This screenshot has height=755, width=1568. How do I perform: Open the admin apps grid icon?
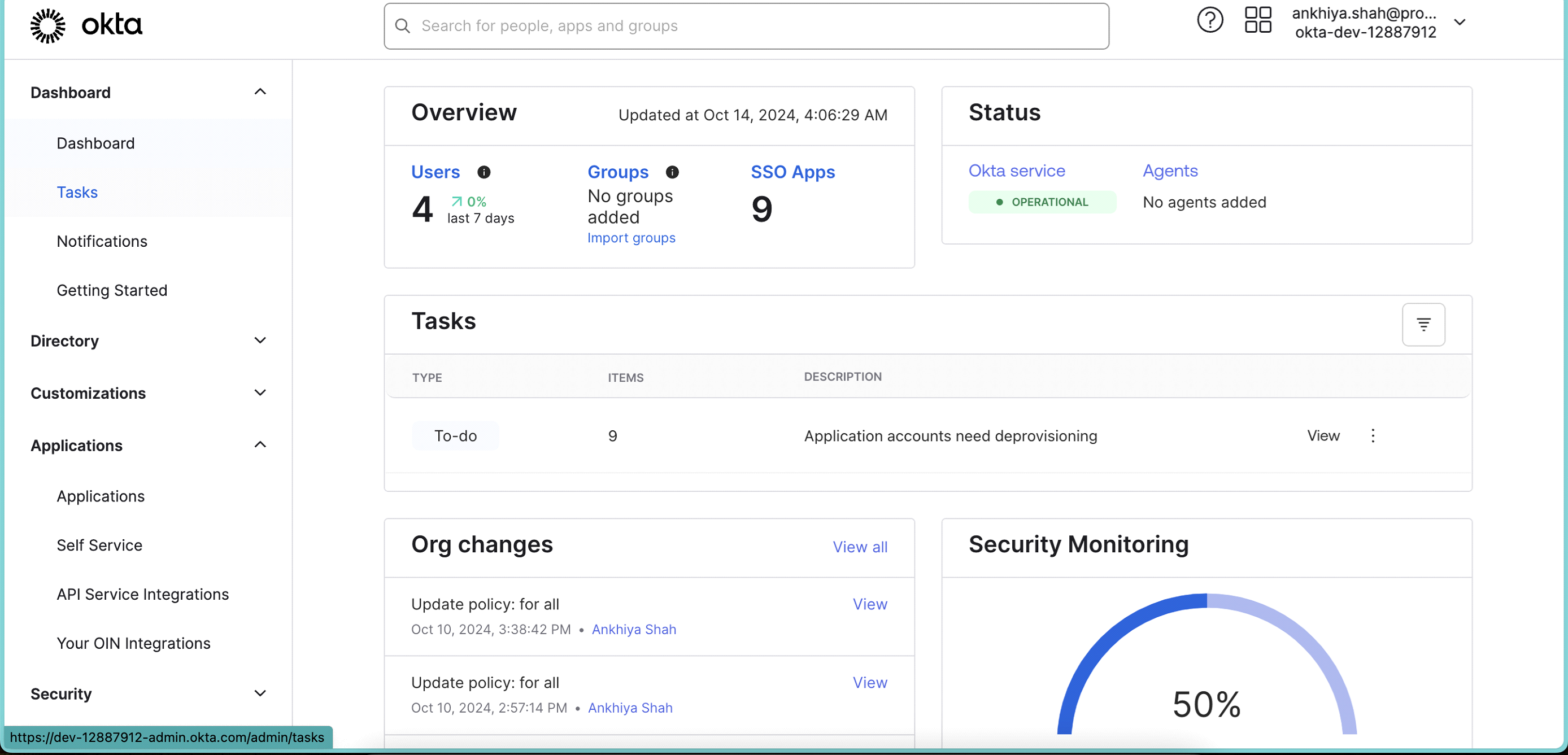[1257, 20]
